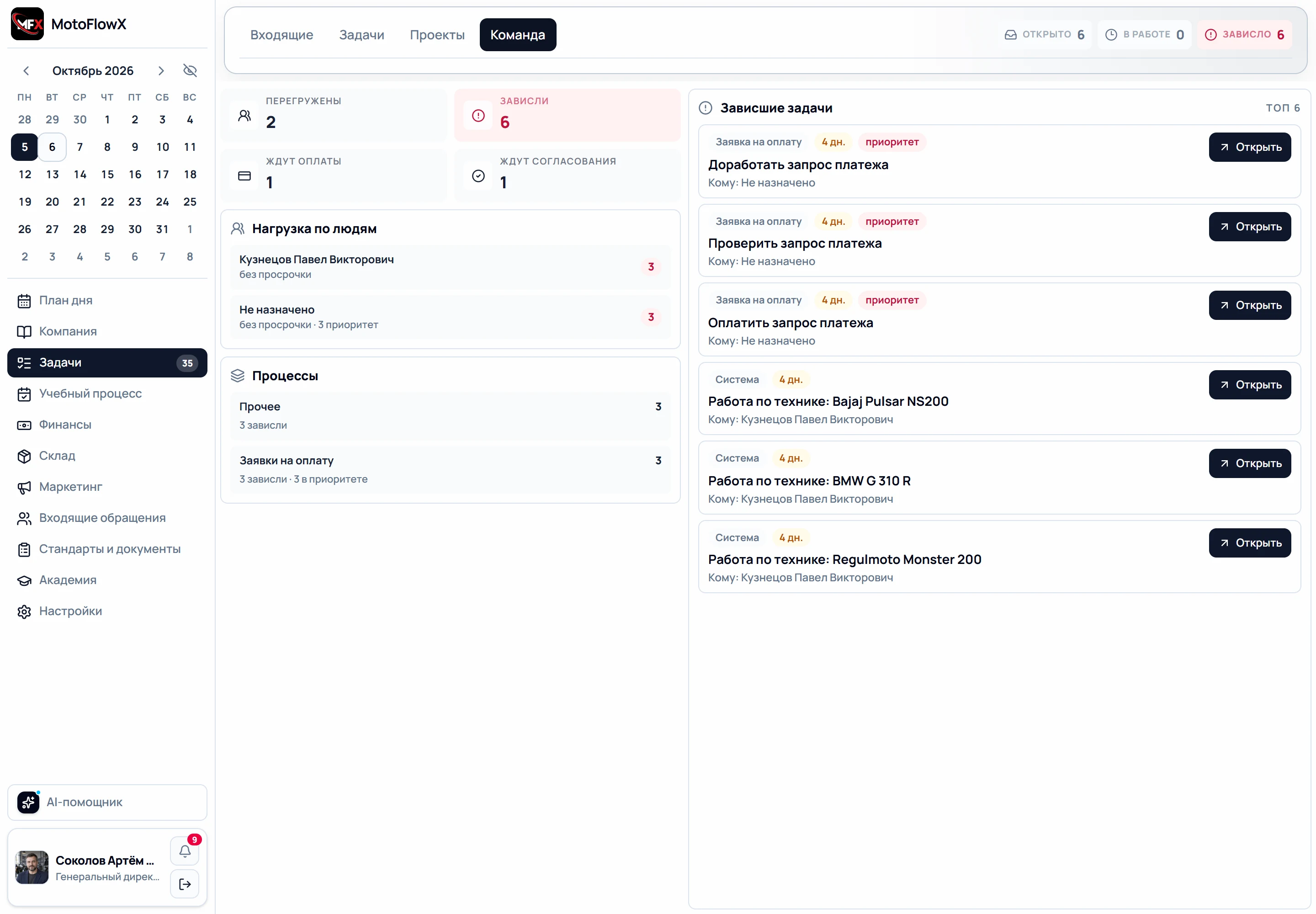Click the Открыто 6 status chip
Image resolution: width=1316 pixels, height=914 pixels.
[x=1044, y=35]
